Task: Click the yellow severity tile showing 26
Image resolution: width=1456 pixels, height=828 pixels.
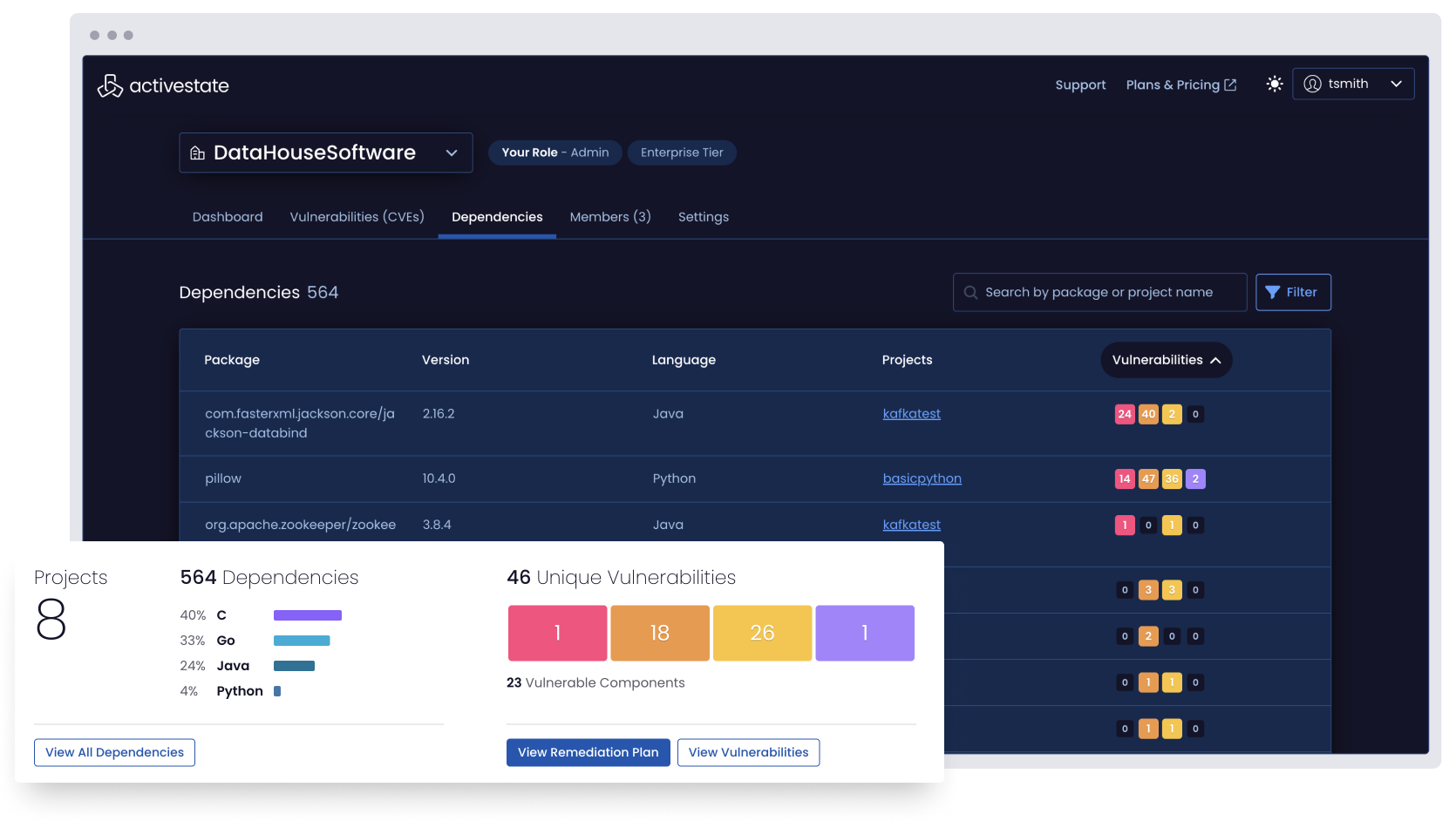Action: tap(762, 633)
